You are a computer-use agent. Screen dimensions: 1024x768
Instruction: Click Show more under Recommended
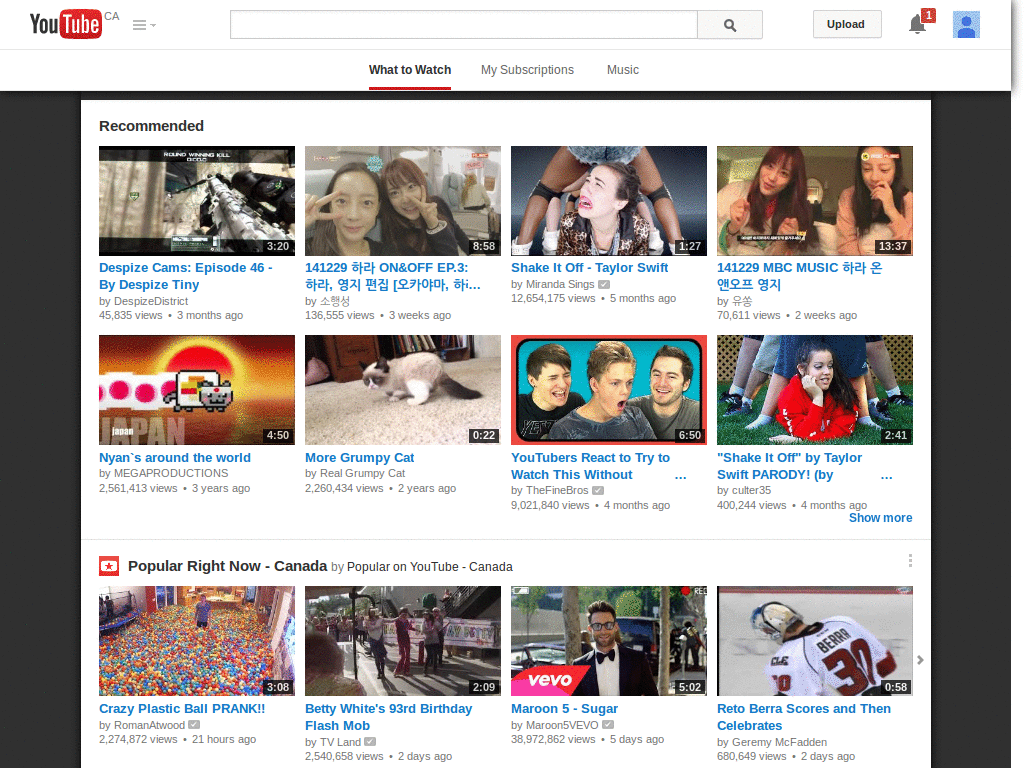(880, 518)
